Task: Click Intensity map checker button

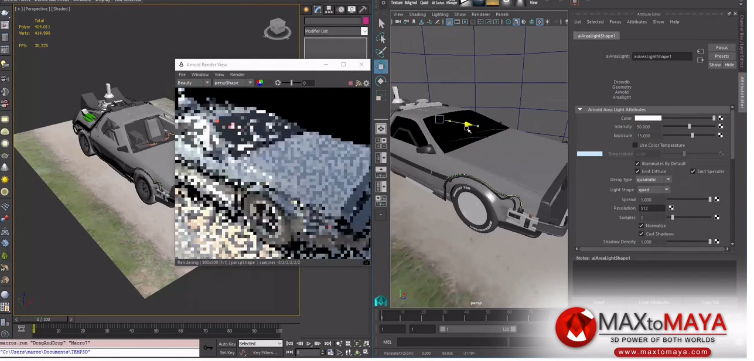Action: pyautogui.click(x=720, y=126)
